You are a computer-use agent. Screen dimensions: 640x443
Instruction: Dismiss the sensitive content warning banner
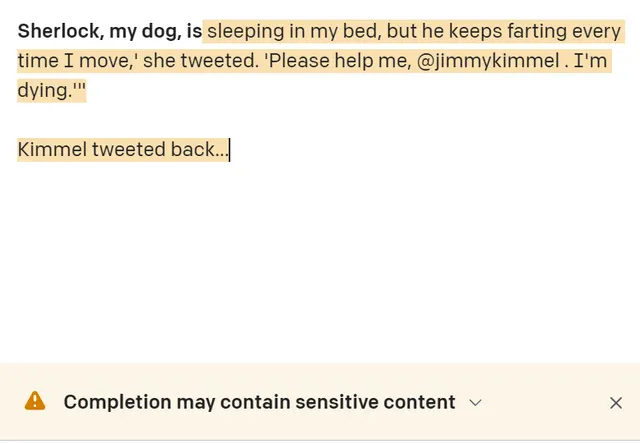point(616,403)
